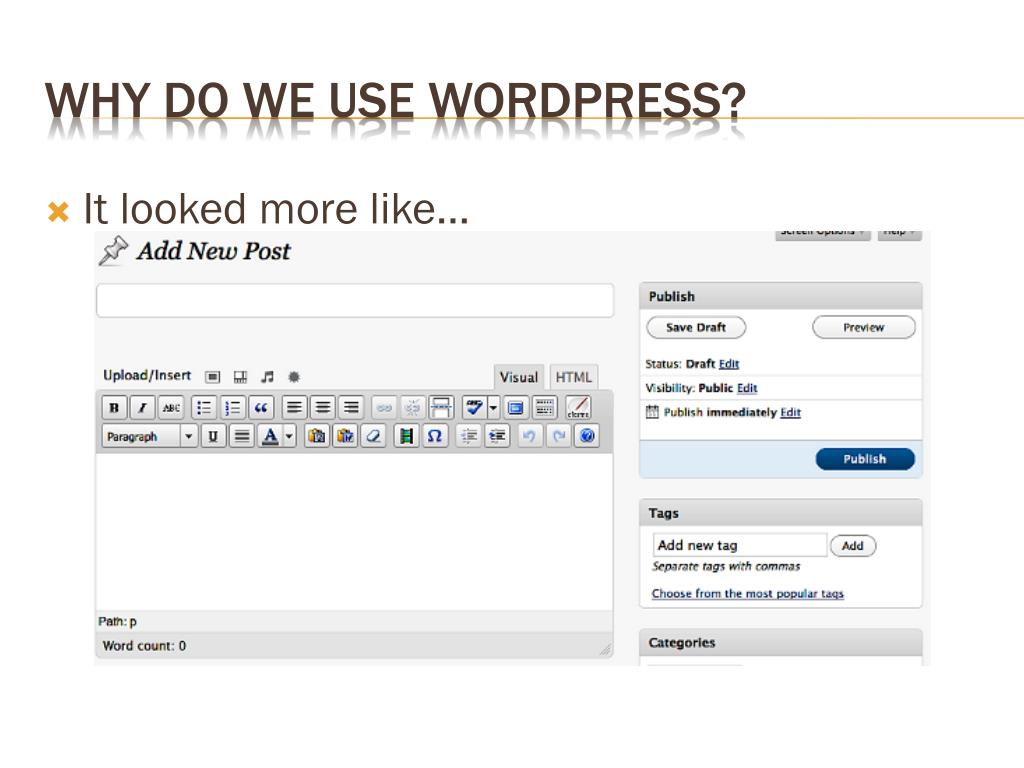Apply strikethrough with the ABC icon

click(x=171, y=408)
